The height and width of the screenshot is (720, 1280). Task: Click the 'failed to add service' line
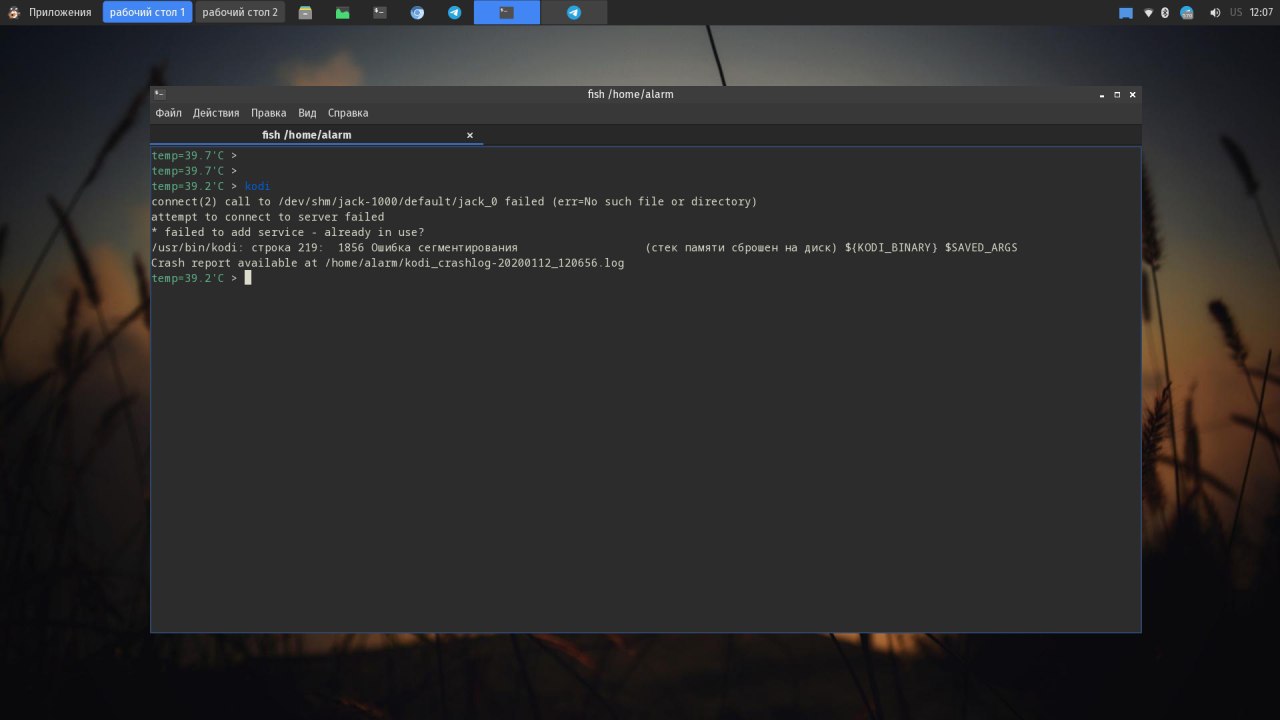click(287, 232)
